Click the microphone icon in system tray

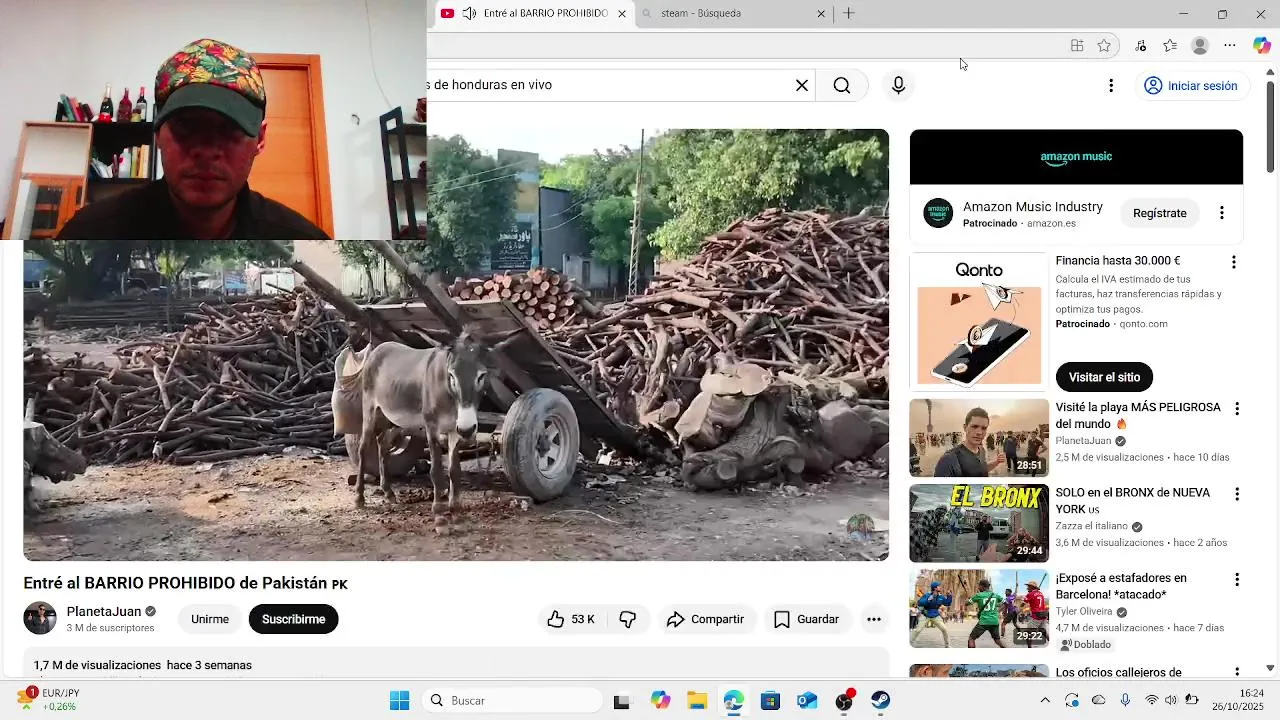pos(1125,700)
